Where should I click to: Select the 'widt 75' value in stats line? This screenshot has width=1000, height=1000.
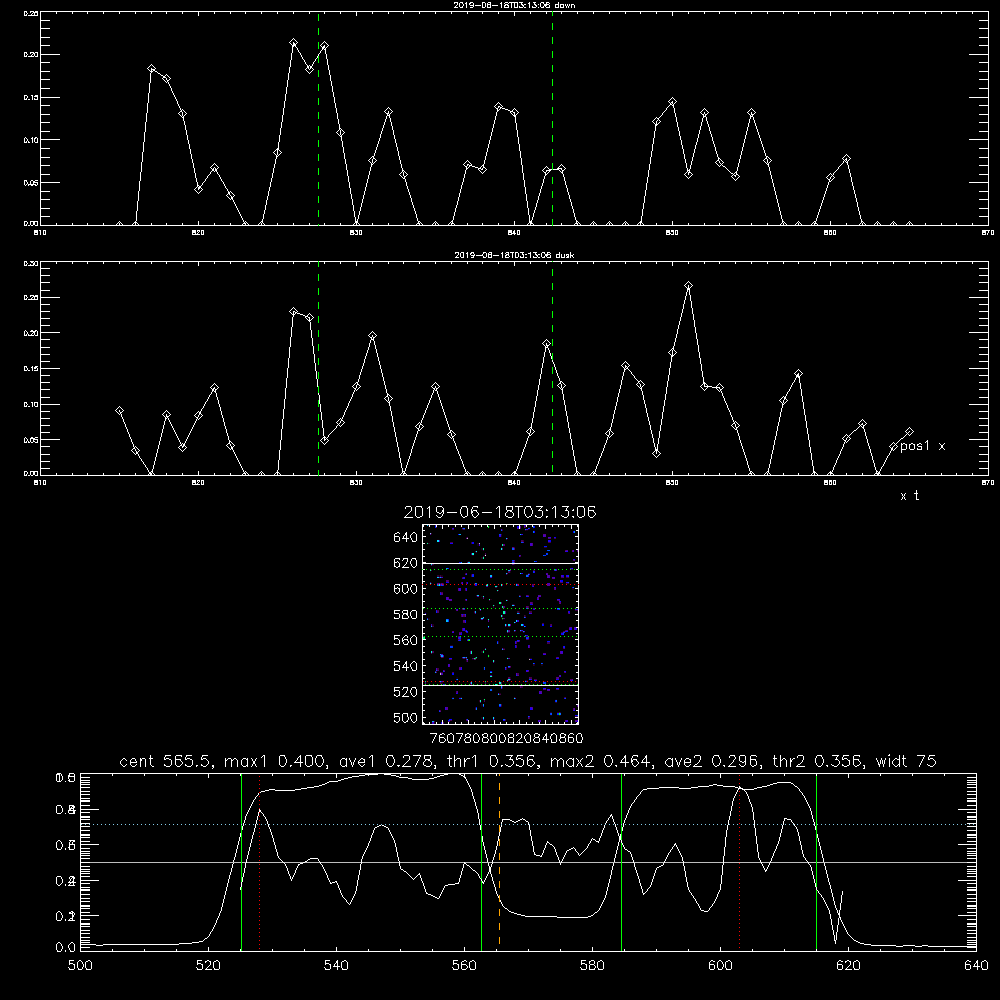click(x=906, y=761)
